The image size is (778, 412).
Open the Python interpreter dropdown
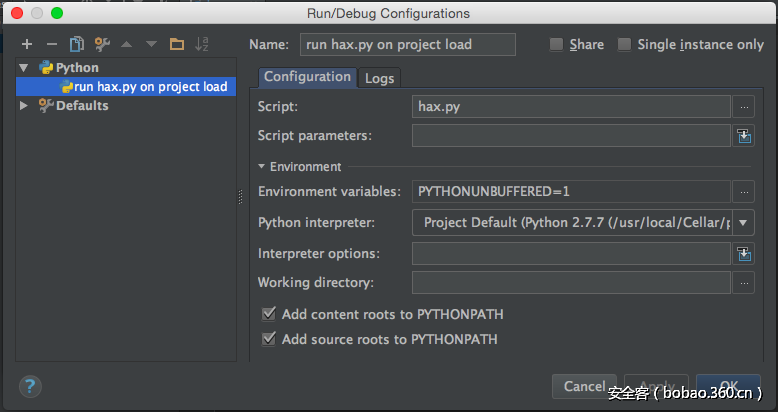(744, 222)
